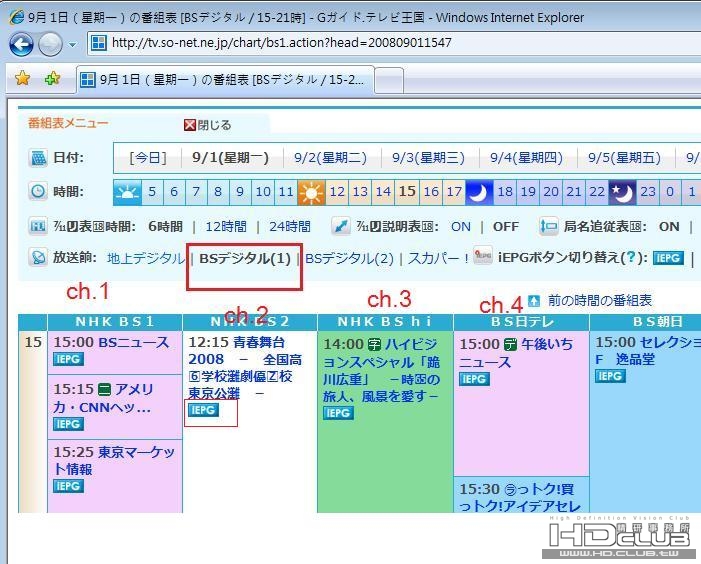Jump to hour 22 in time bar
The width and height of the screenshot is (701, 564).
(x=597, y=193)
